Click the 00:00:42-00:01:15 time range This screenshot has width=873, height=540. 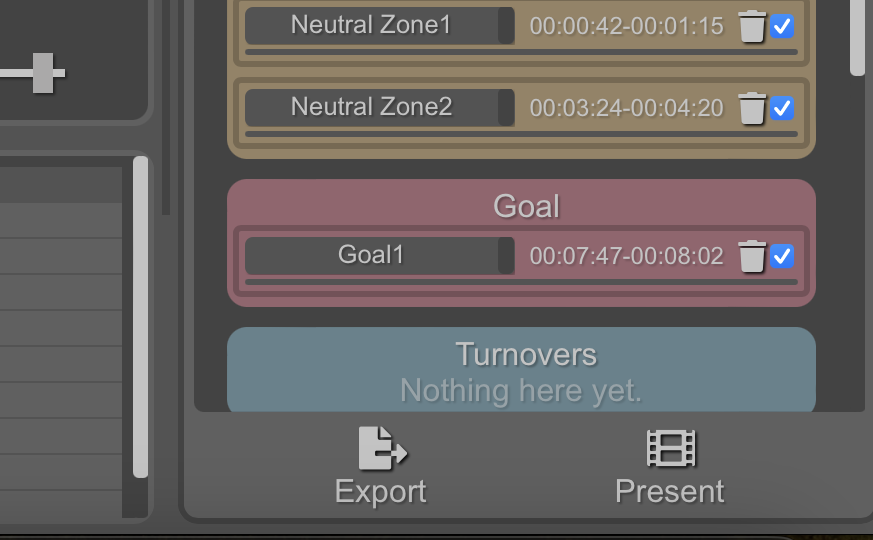point(626,26)
